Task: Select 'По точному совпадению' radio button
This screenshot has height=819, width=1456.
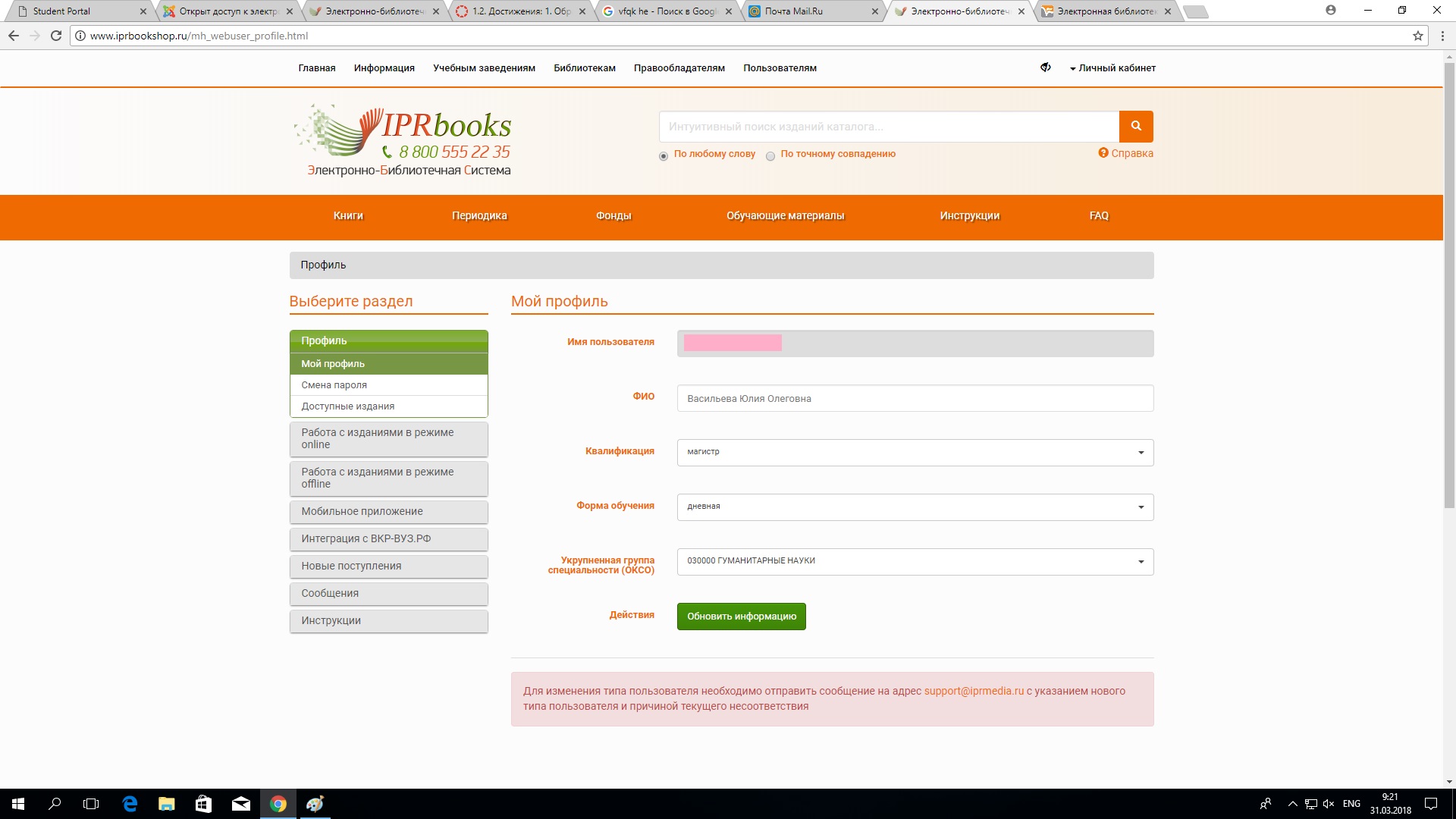Action: [770, 156]
